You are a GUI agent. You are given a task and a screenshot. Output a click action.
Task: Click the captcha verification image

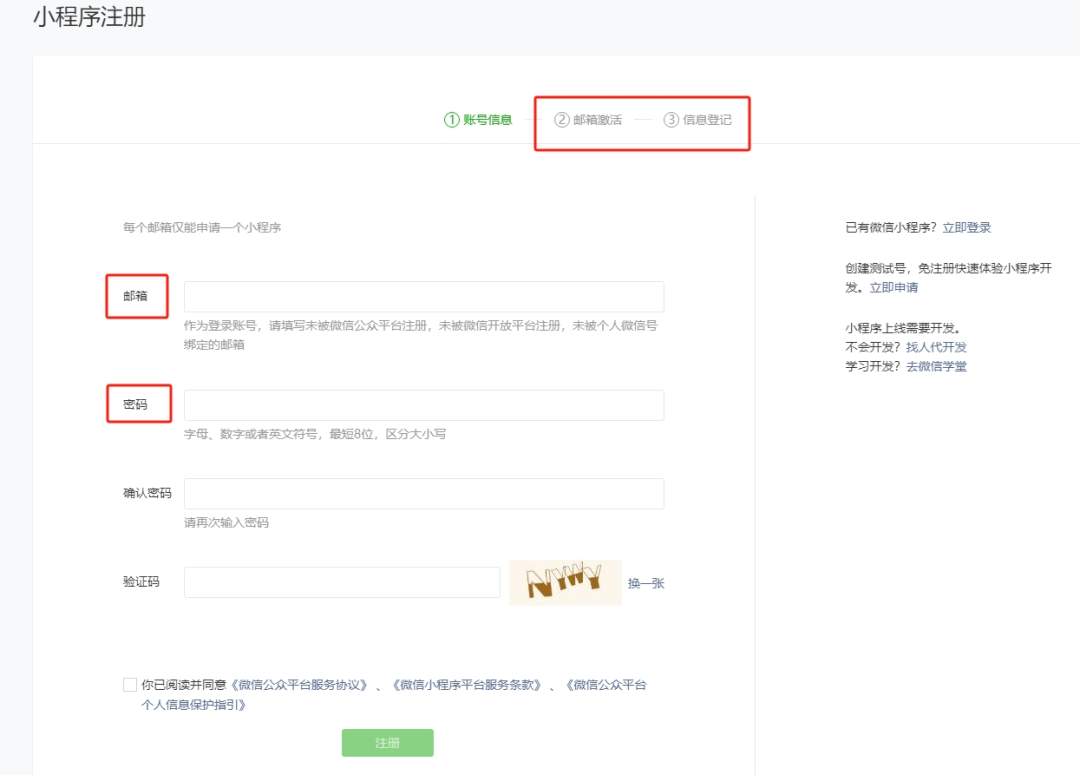[x=565, y=582]
